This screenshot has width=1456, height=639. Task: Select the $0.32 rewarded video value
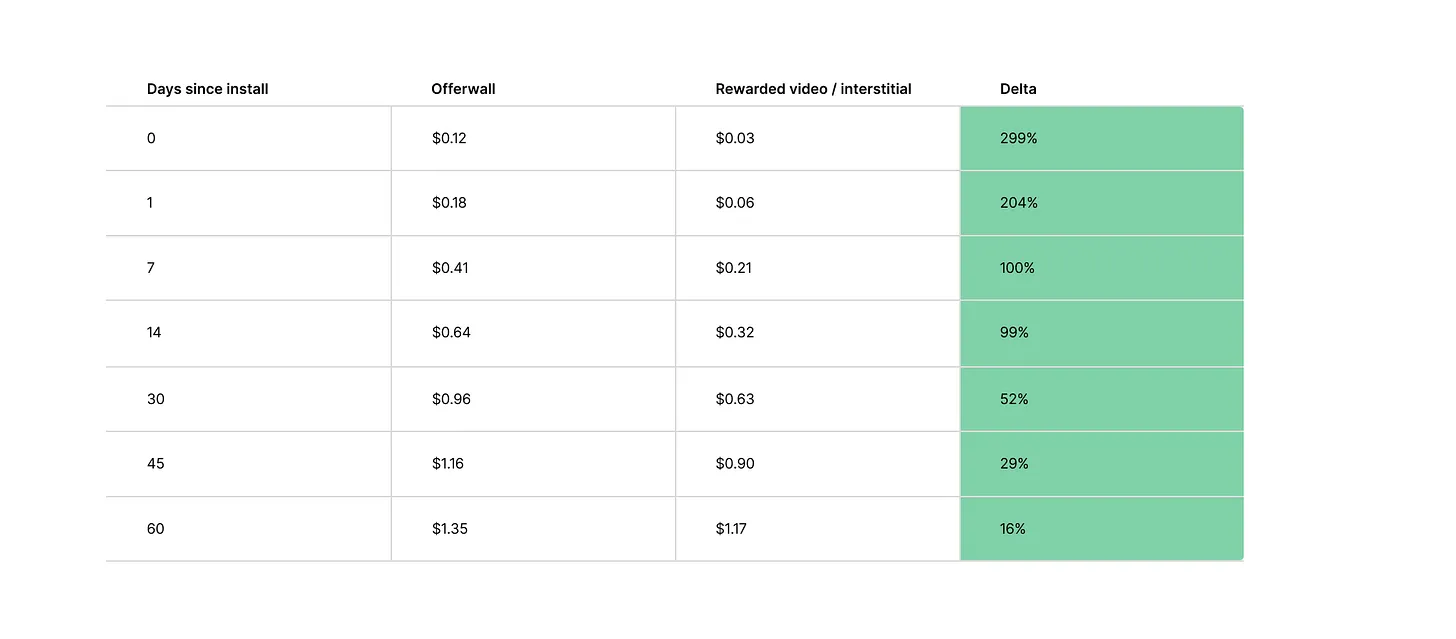coord(735,333)
